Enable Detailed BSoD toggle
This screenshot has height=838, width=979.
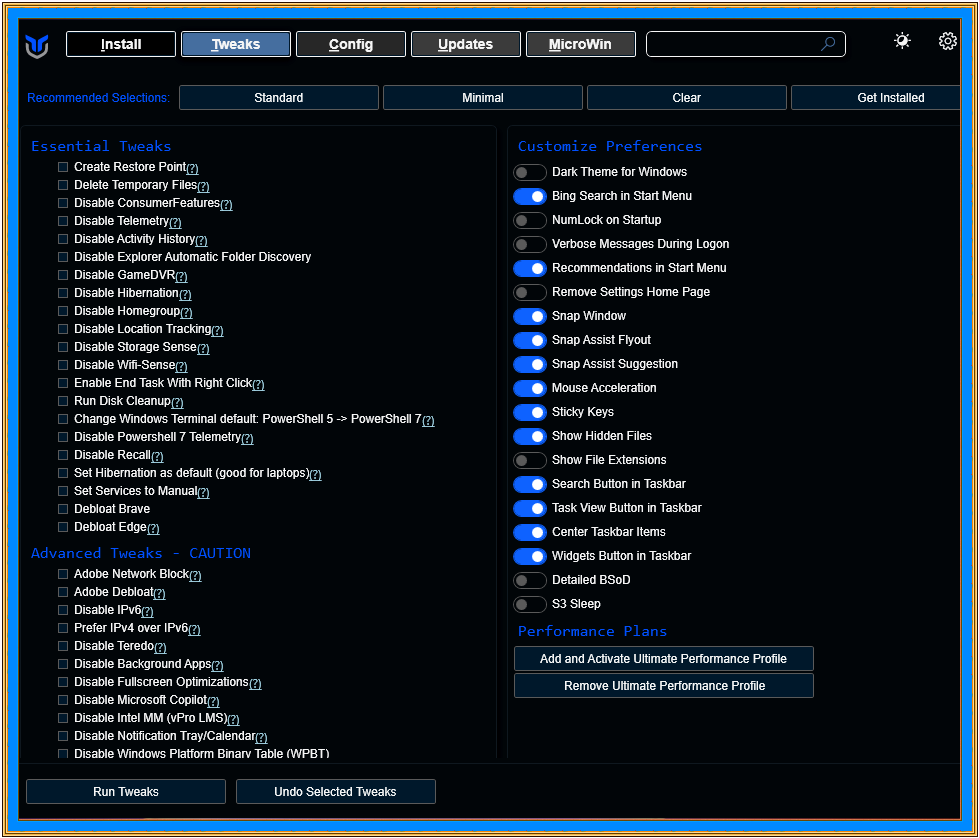click(x=529, y=580)
